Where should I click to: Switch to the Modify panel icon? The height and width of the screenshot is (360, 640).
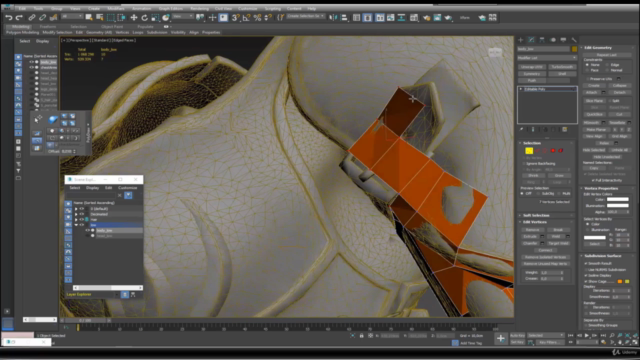click(x=531, y=40)
